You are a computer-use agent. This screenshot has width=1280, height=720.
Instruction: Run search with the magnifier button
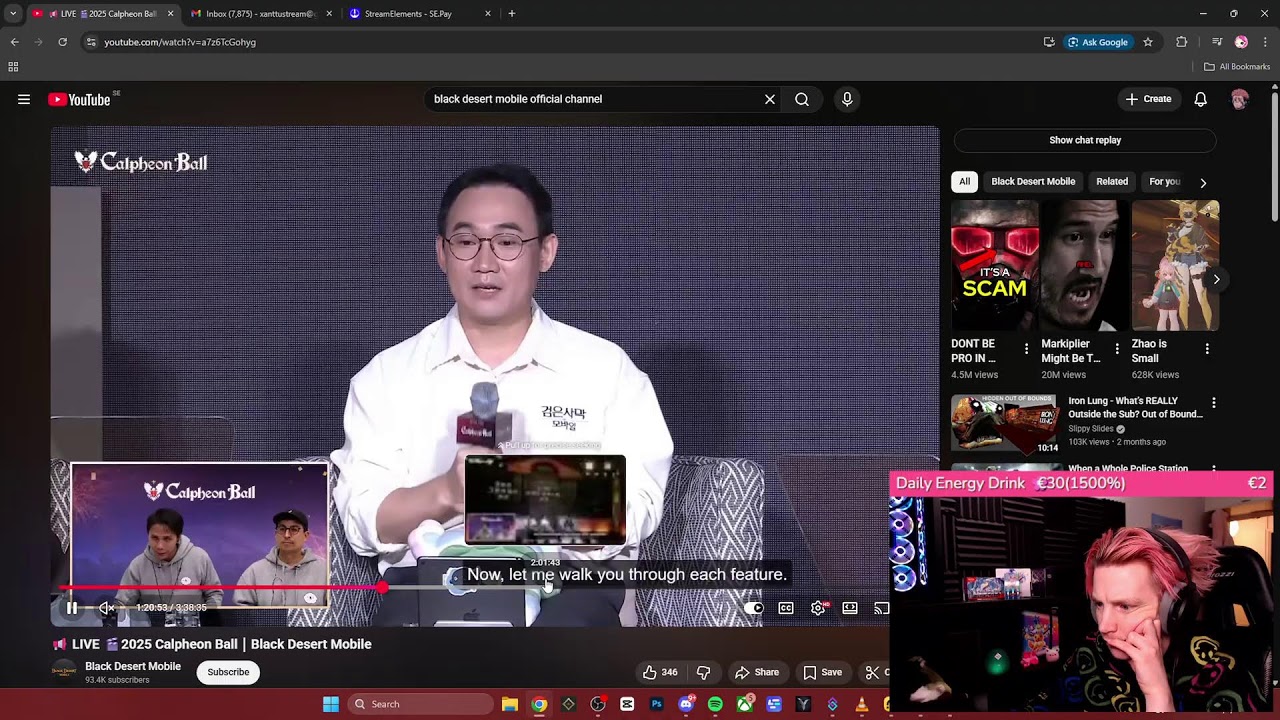coord(802,99)
